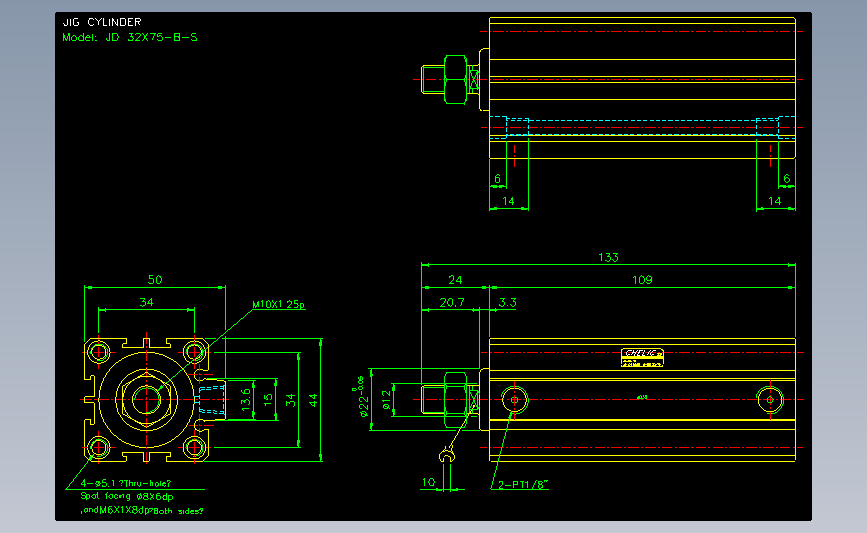Image resolution: width=867 pixels, height=533 pixels.
Task: Click the 24 rod extension dimension
Action: pyautogui.click(x=455, y=280)
